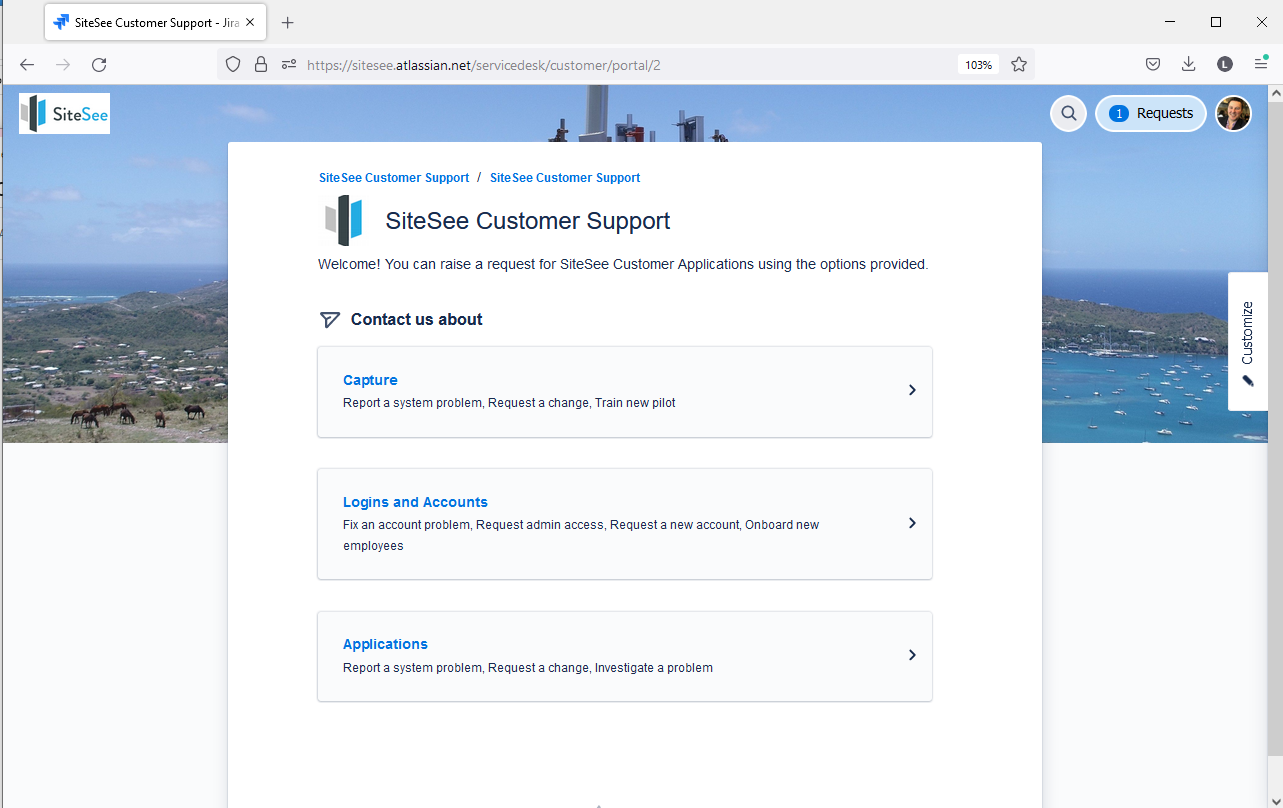Click the Welcome message text
This screenshot has width=1283, height=808.
623,265
